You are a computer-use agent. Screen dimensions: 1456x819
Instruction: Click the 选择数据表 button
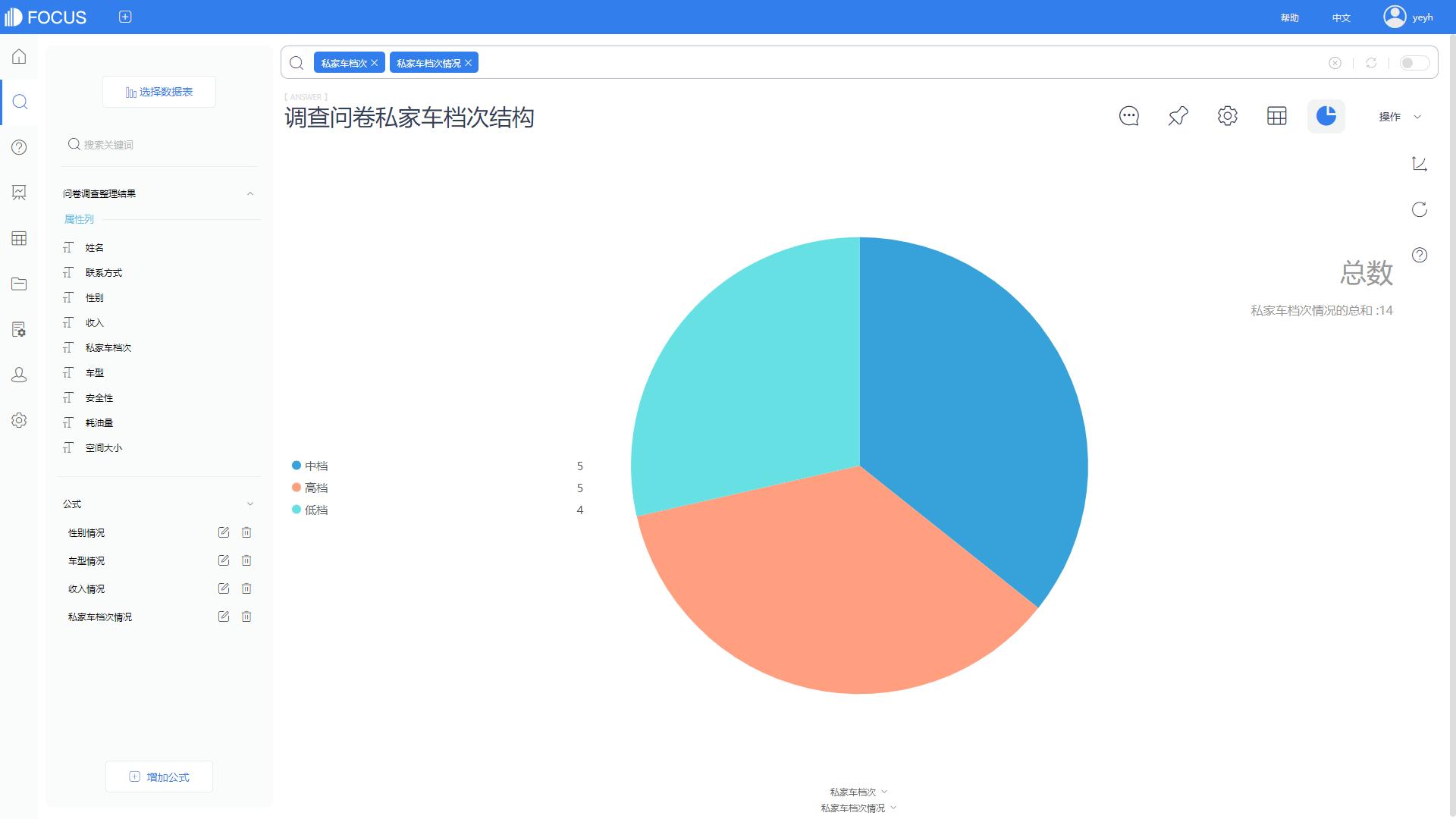pyautogui.click(x=159, y=92)
